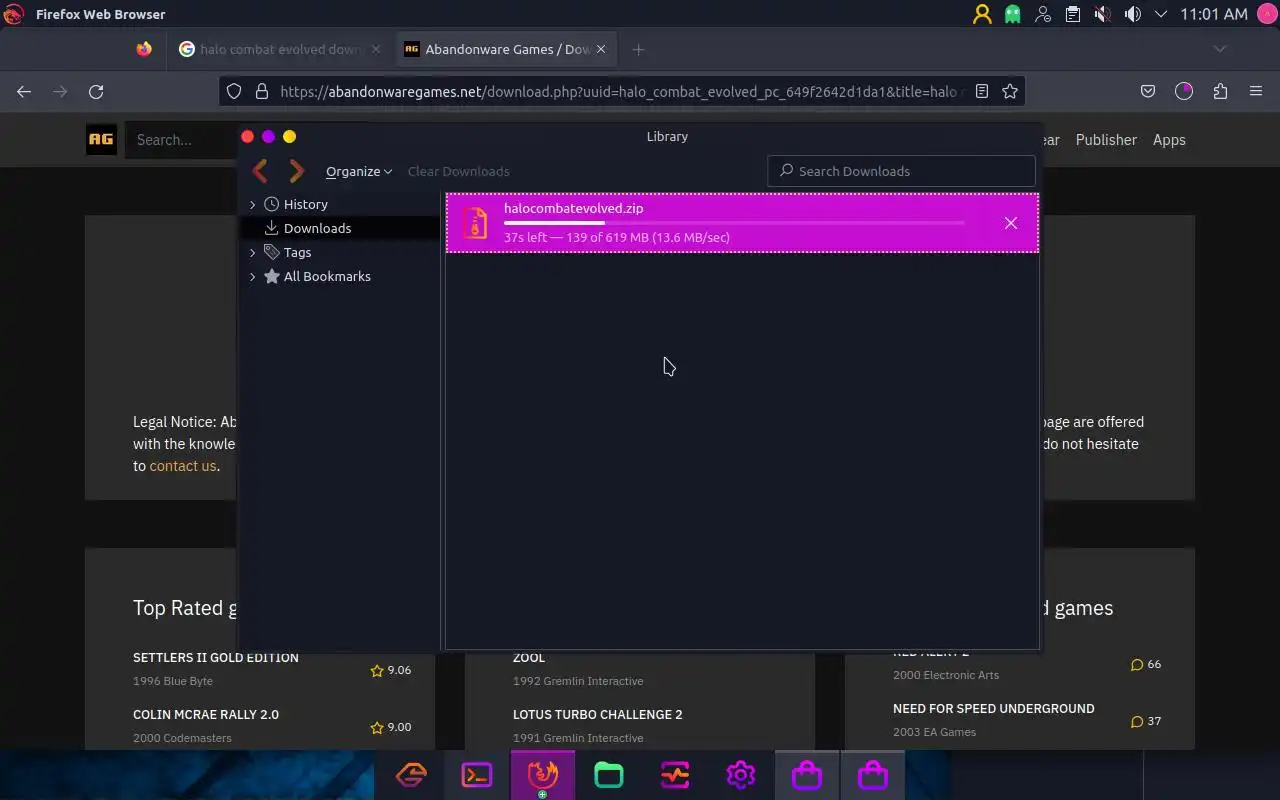Focus the Search Downloads field
1280x800 pixels.
click(901, 171)
